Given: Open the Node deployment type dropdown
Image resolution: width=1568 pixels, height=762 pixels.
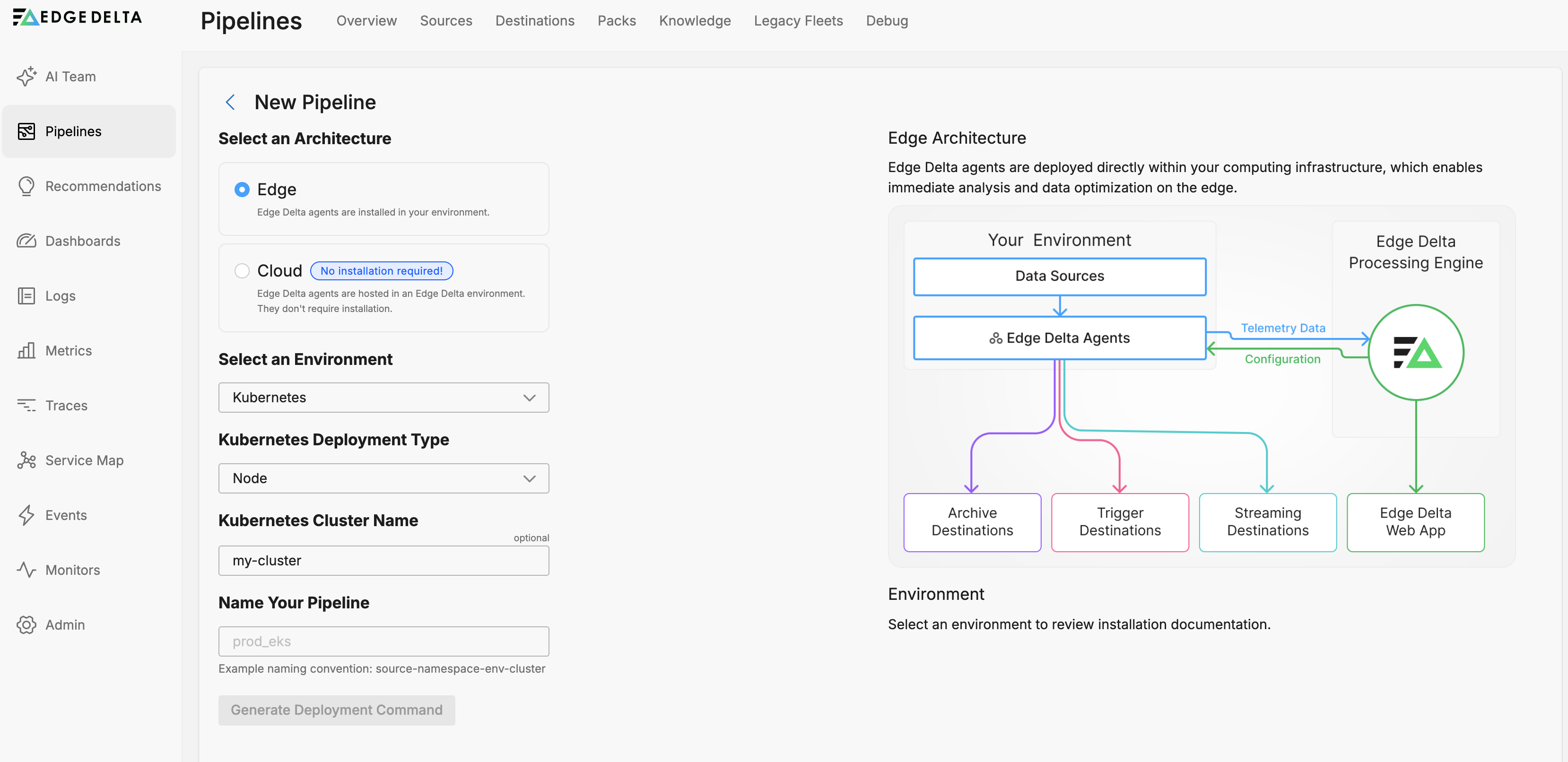Looking at the screenshot, I should point(383,478).
